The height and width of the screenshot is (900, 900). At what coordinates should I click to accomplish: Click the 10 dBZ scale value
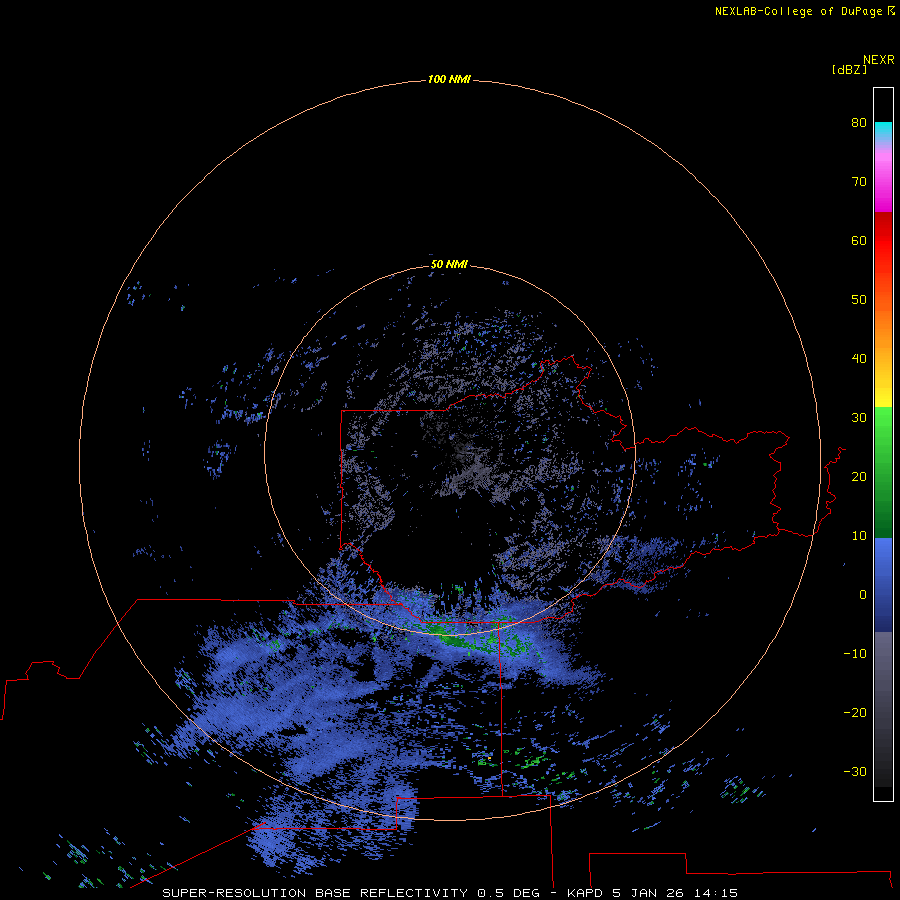point(859,536)
